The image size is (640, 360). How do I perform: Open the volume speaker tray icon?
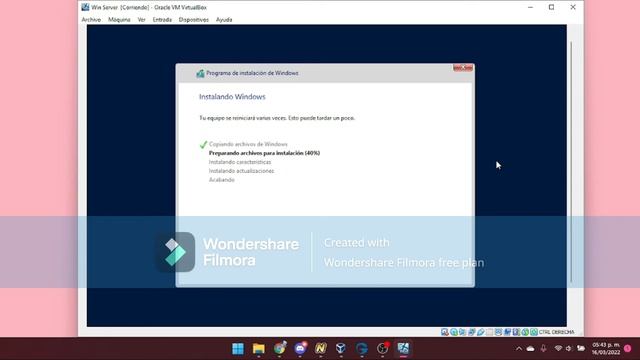569,349
